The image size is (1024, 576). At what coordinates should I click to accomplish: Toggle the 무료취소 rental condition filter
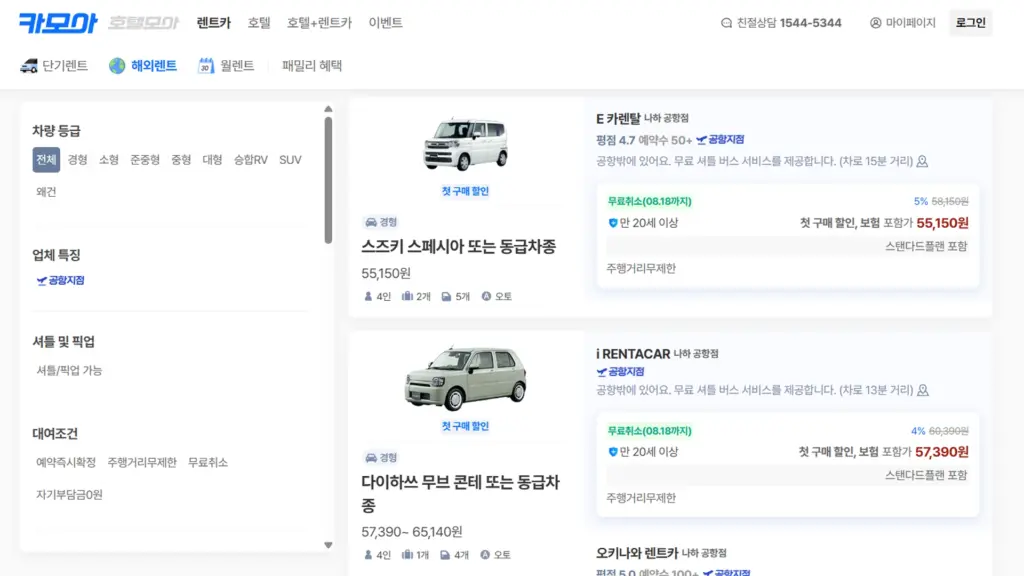208,463
